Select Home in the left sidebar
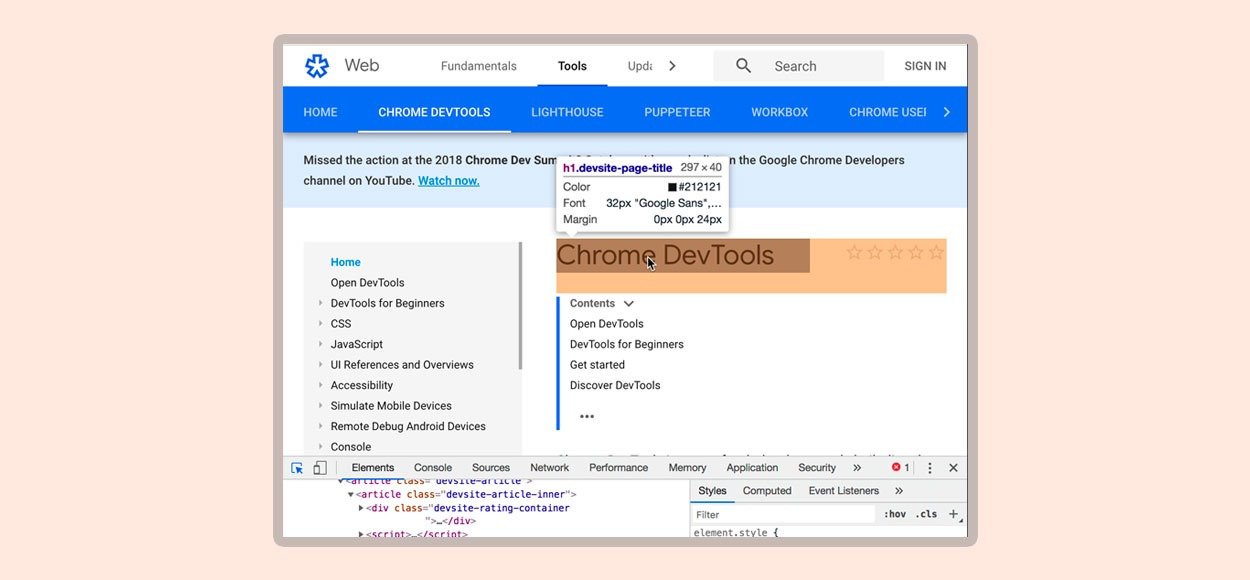Viewport: 1250px width, 580px height. 346,262
